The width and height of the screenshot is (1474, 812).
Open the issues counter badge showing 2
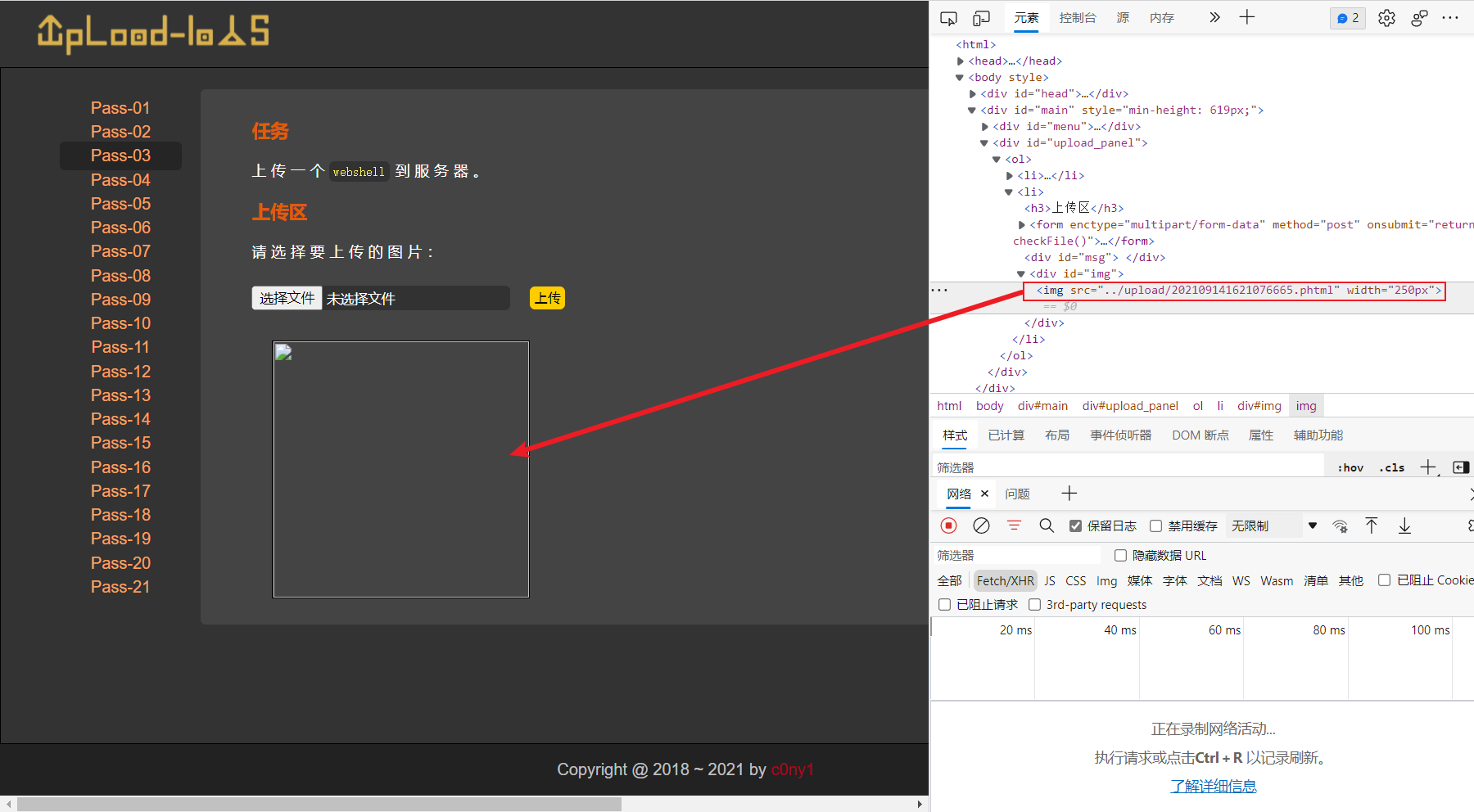(1348, 18)
